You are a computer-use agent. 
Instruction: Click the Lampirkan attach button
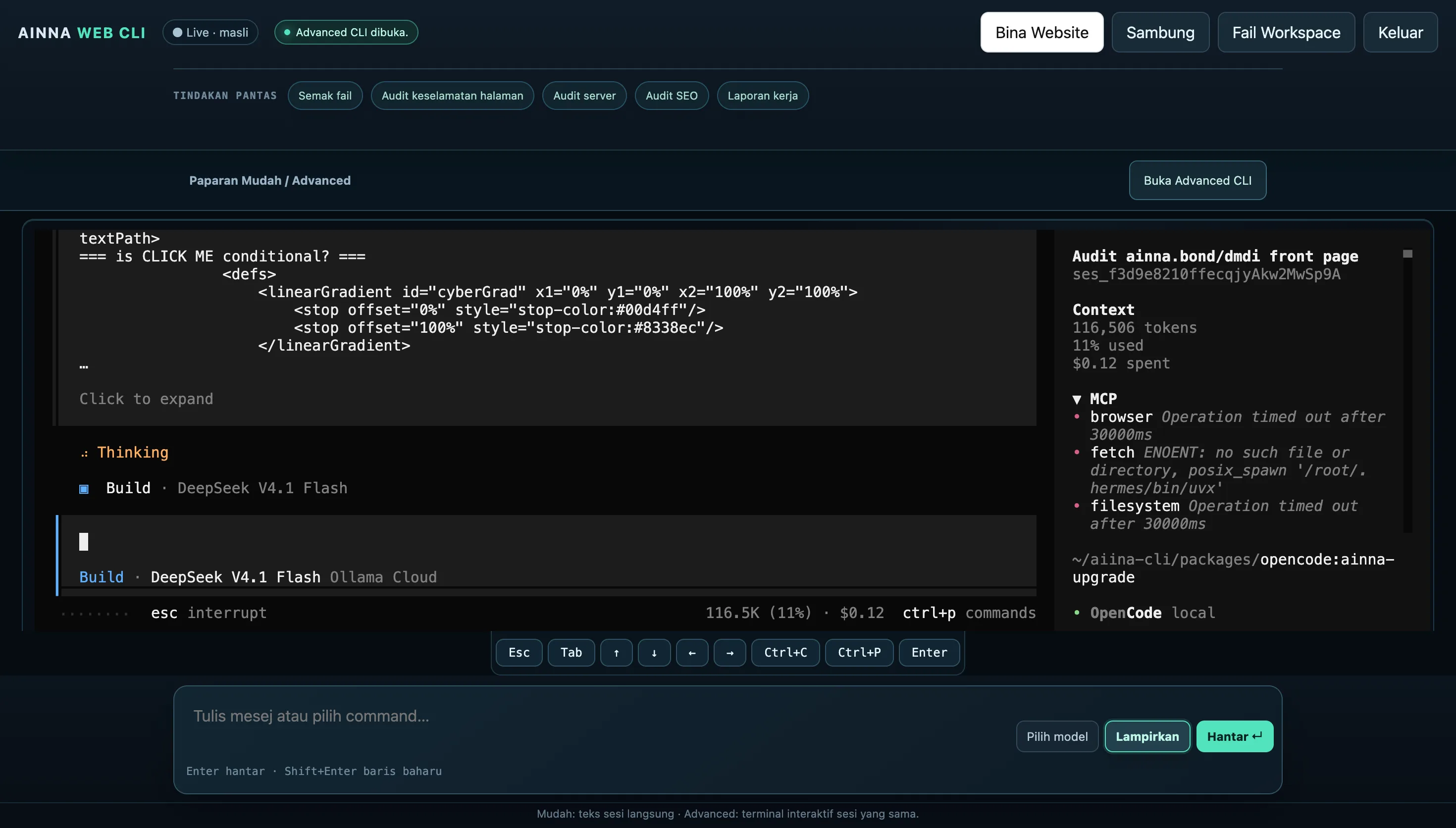click(x=1146, y=736)
